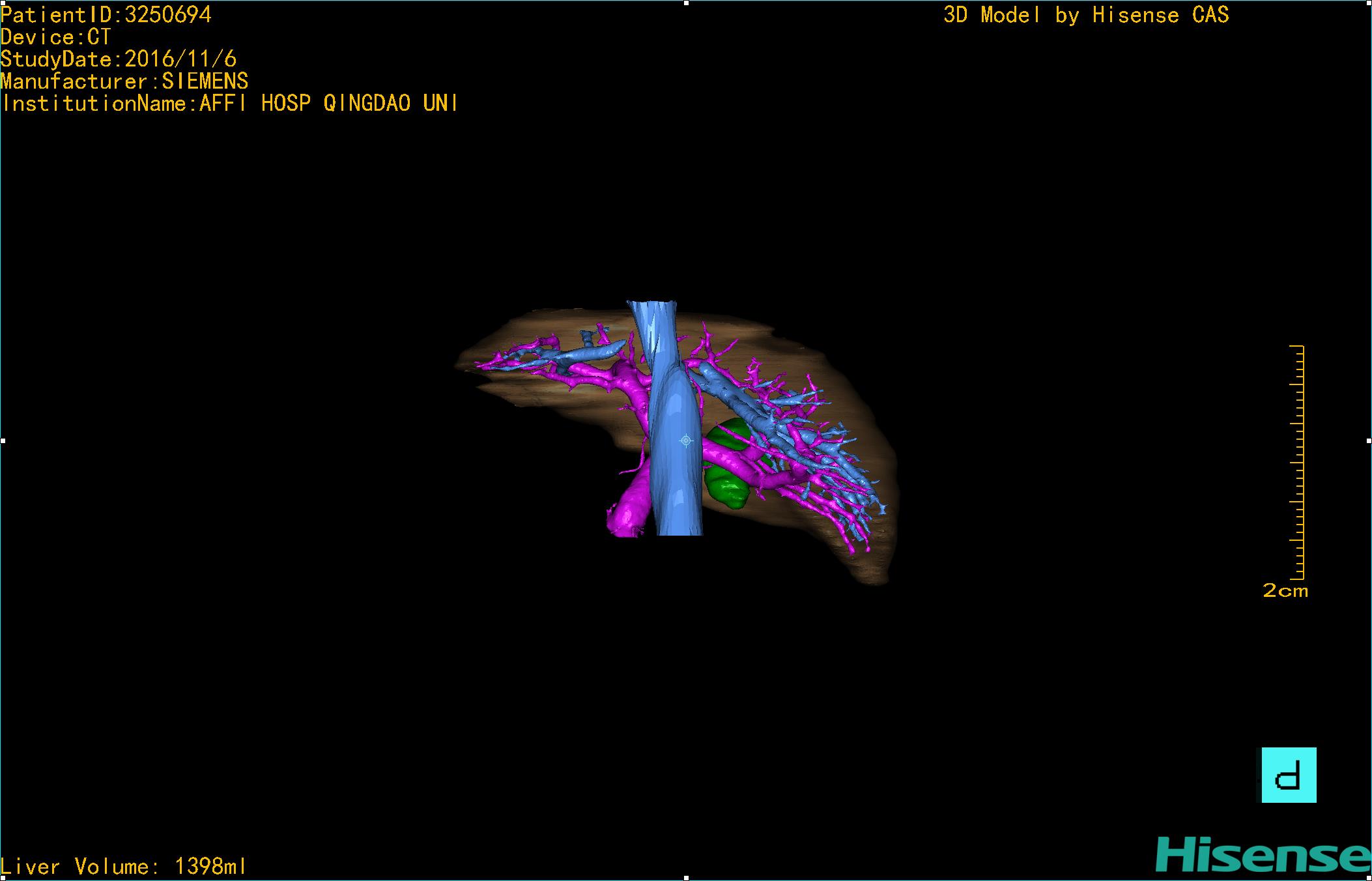Click the top-center viewport resize handle
This screenshot has width=1372, height=881.
[686, 3]
